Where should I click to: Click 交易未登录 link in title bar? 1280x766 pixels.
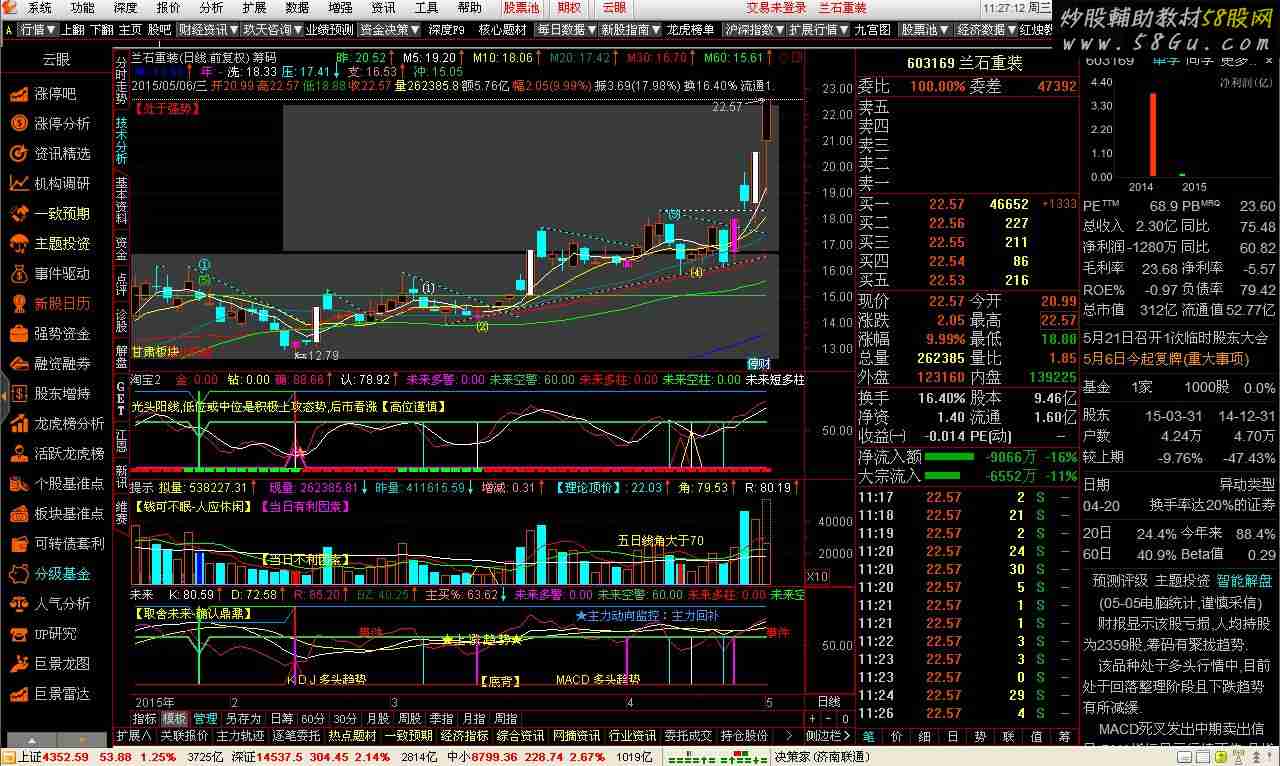[x=776, y=7]
